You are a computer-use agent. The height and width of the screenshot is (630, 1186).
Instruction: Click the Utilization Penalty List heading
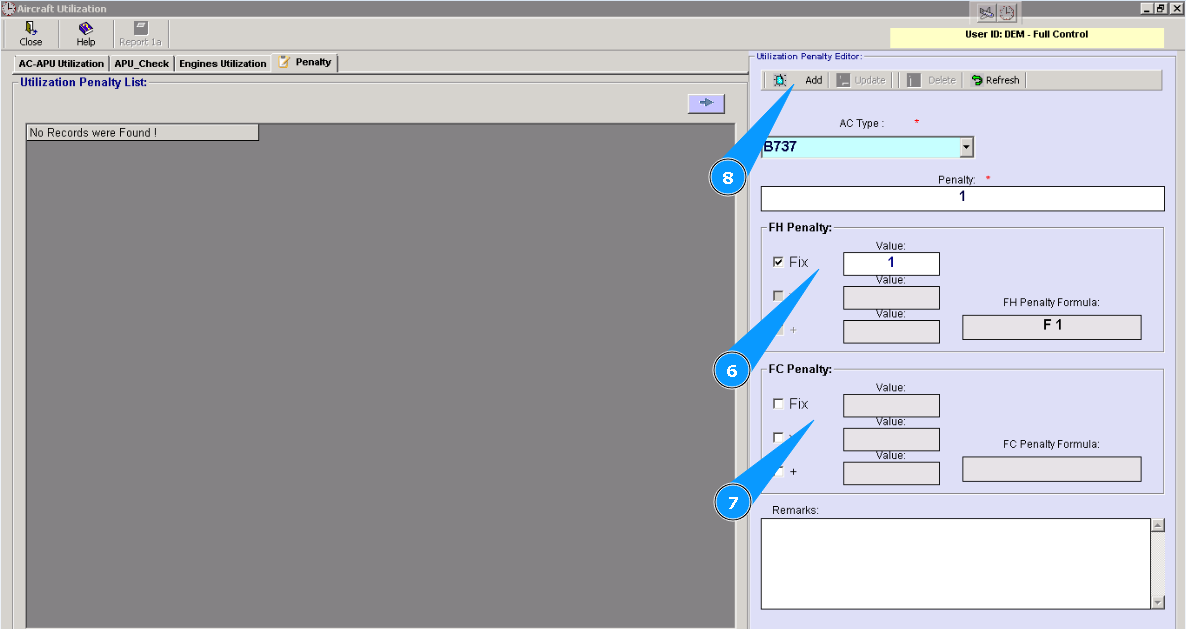point(83,82)
